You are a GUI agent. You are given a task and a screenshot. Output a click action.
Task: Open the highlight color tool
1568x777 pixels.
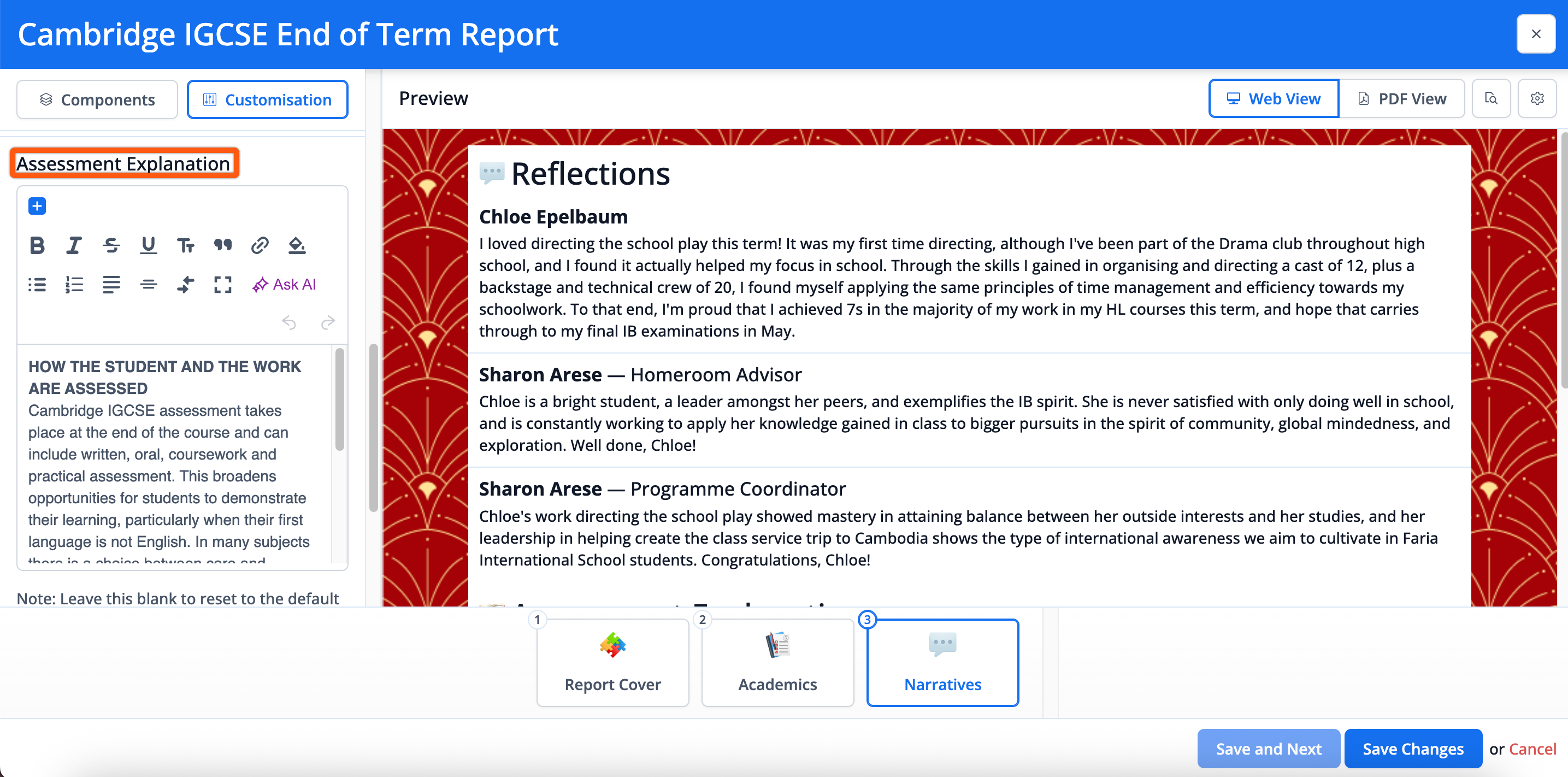[297, 245]
